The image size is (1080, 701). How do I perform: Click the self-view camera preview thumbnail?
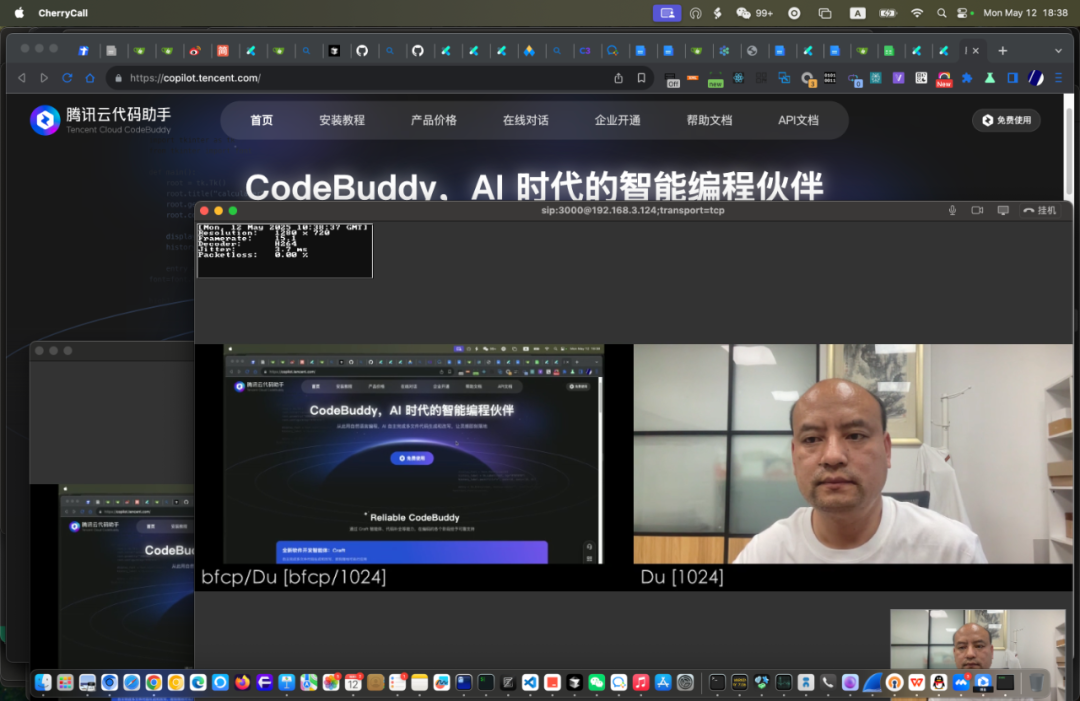[x=977, y=640]
